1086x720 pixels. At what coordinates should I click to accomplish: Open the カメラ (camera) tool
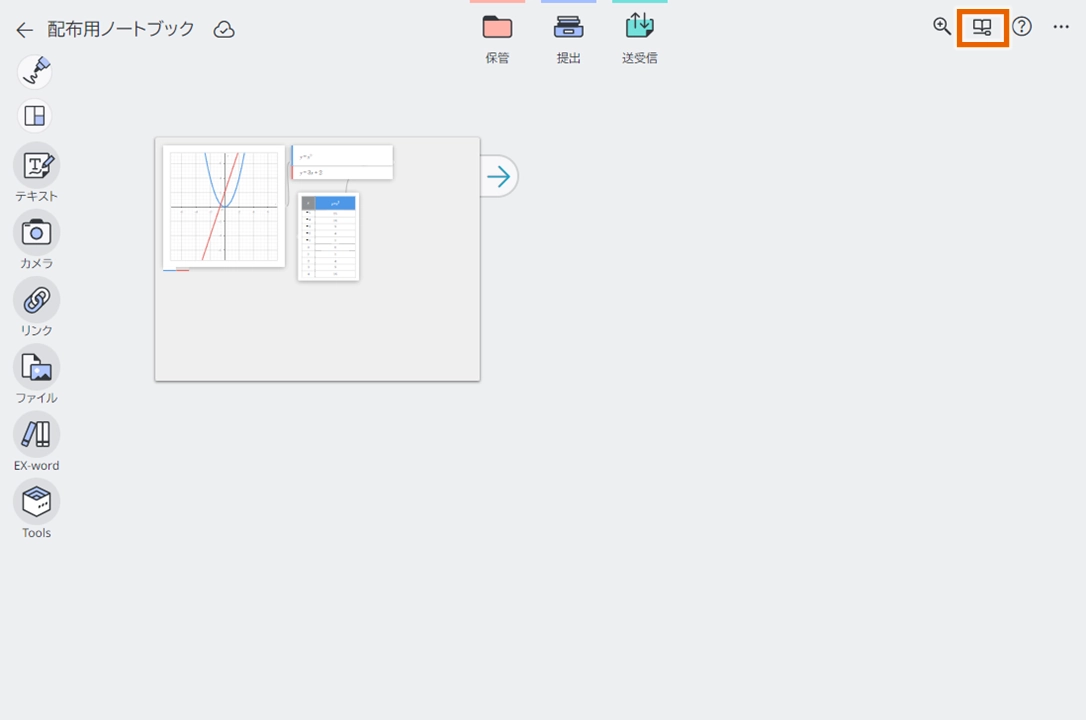click(36, 233)
